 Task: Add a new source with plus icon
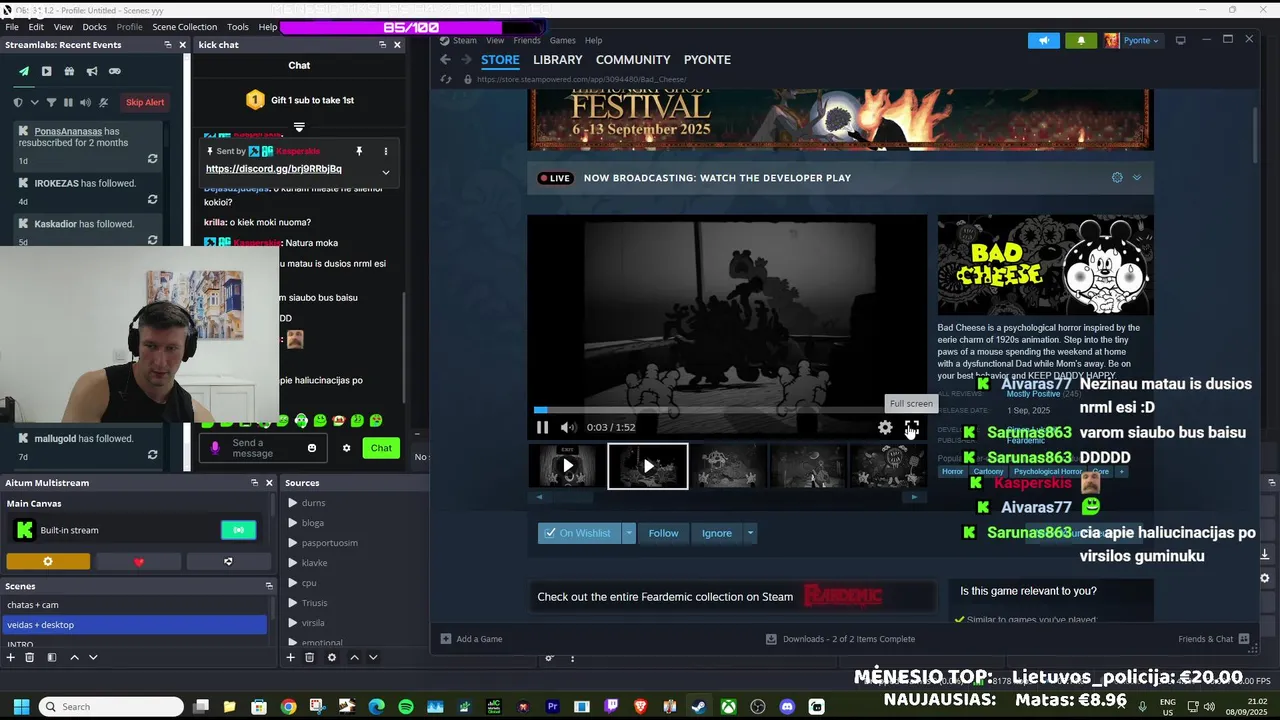click(290, 657)
